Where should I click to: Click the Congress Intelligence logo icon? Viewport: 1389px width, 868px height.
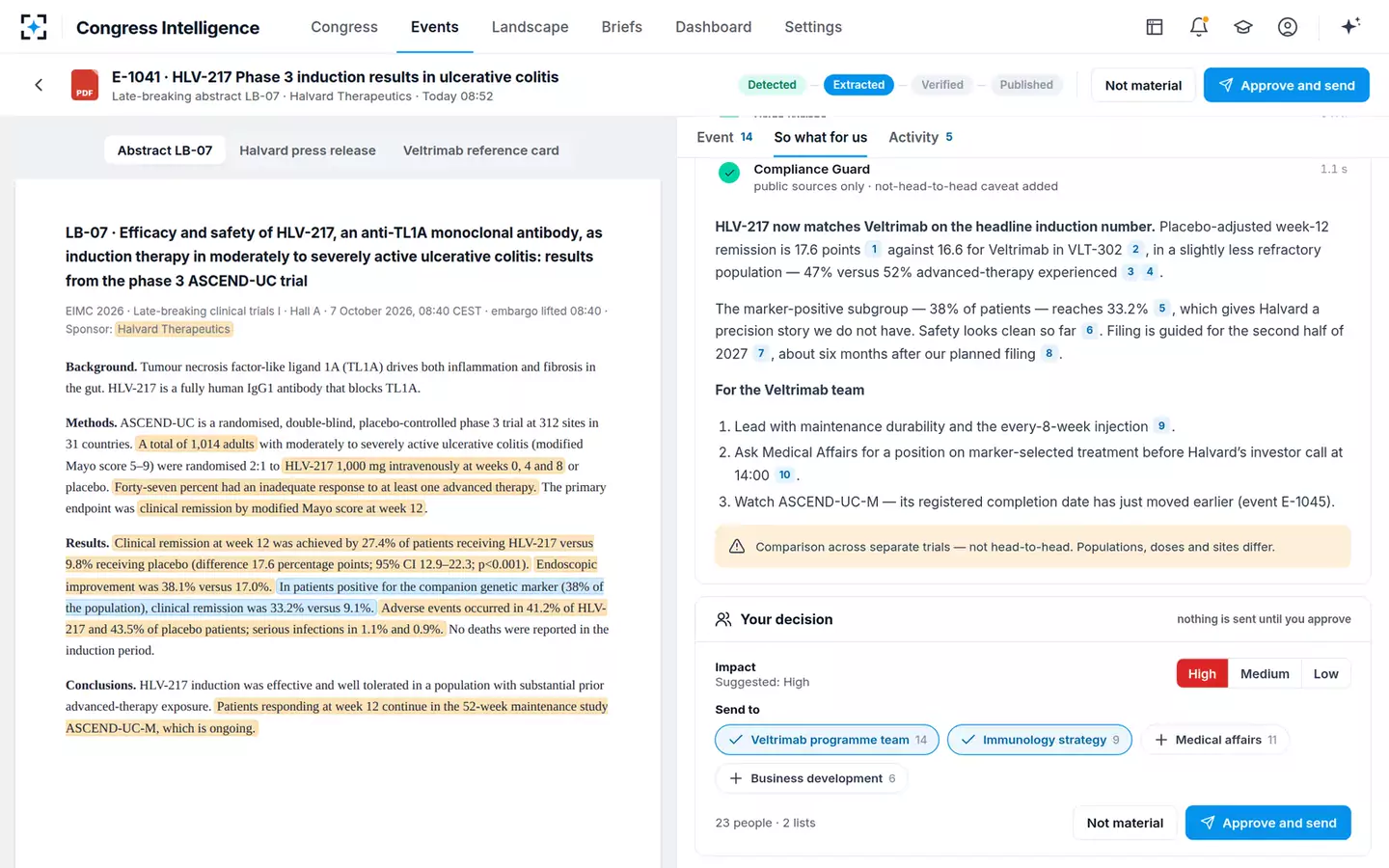click(x=34, y=27)
